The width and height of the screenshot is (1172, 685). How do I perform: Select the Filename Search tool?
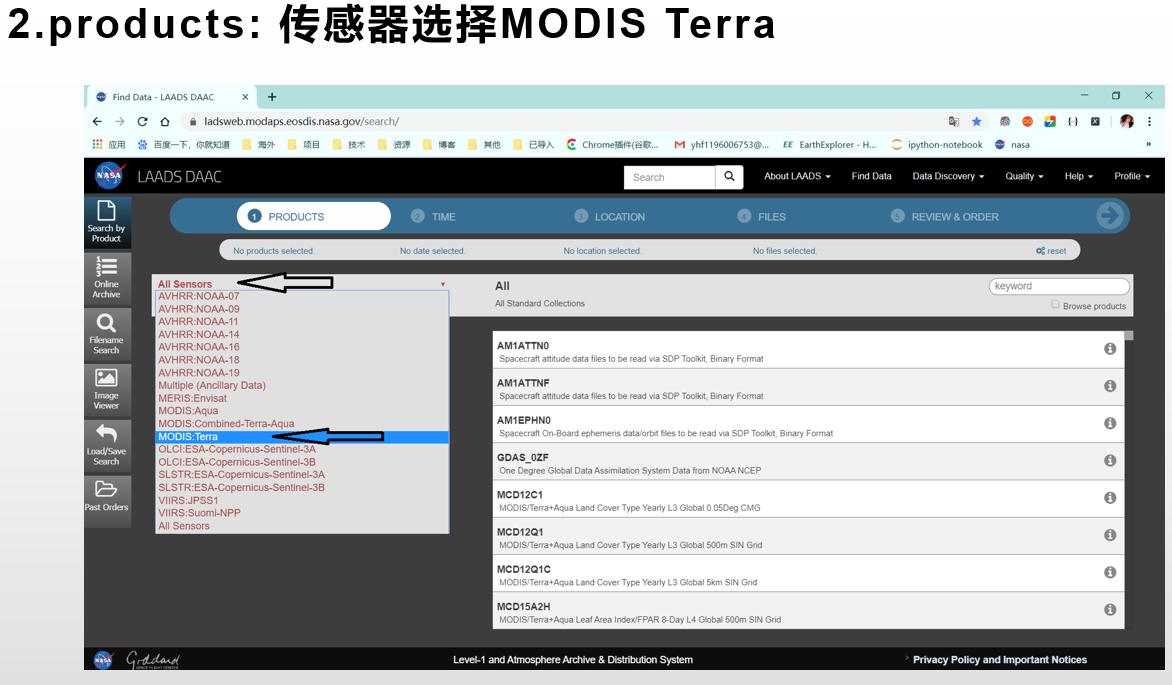point(107,334)
